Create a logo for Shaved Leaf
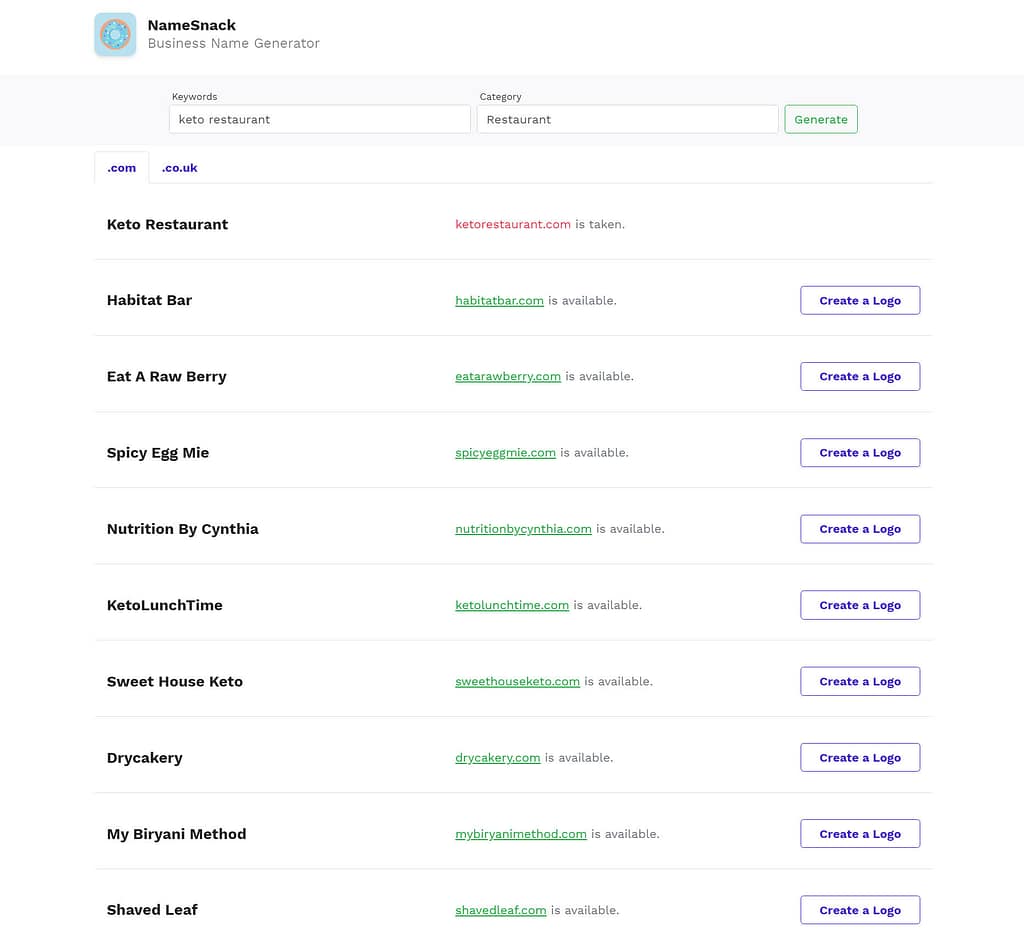 (859, 910)
